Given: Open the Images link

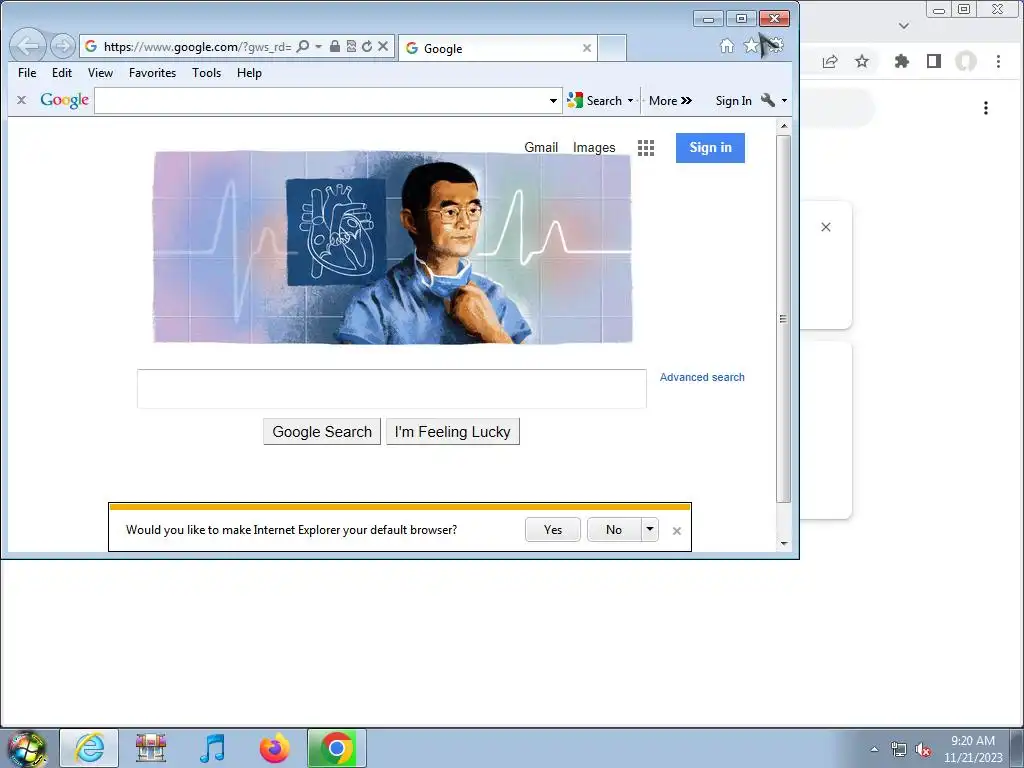Looking at the screenshot, I should [x=594, y=148].
